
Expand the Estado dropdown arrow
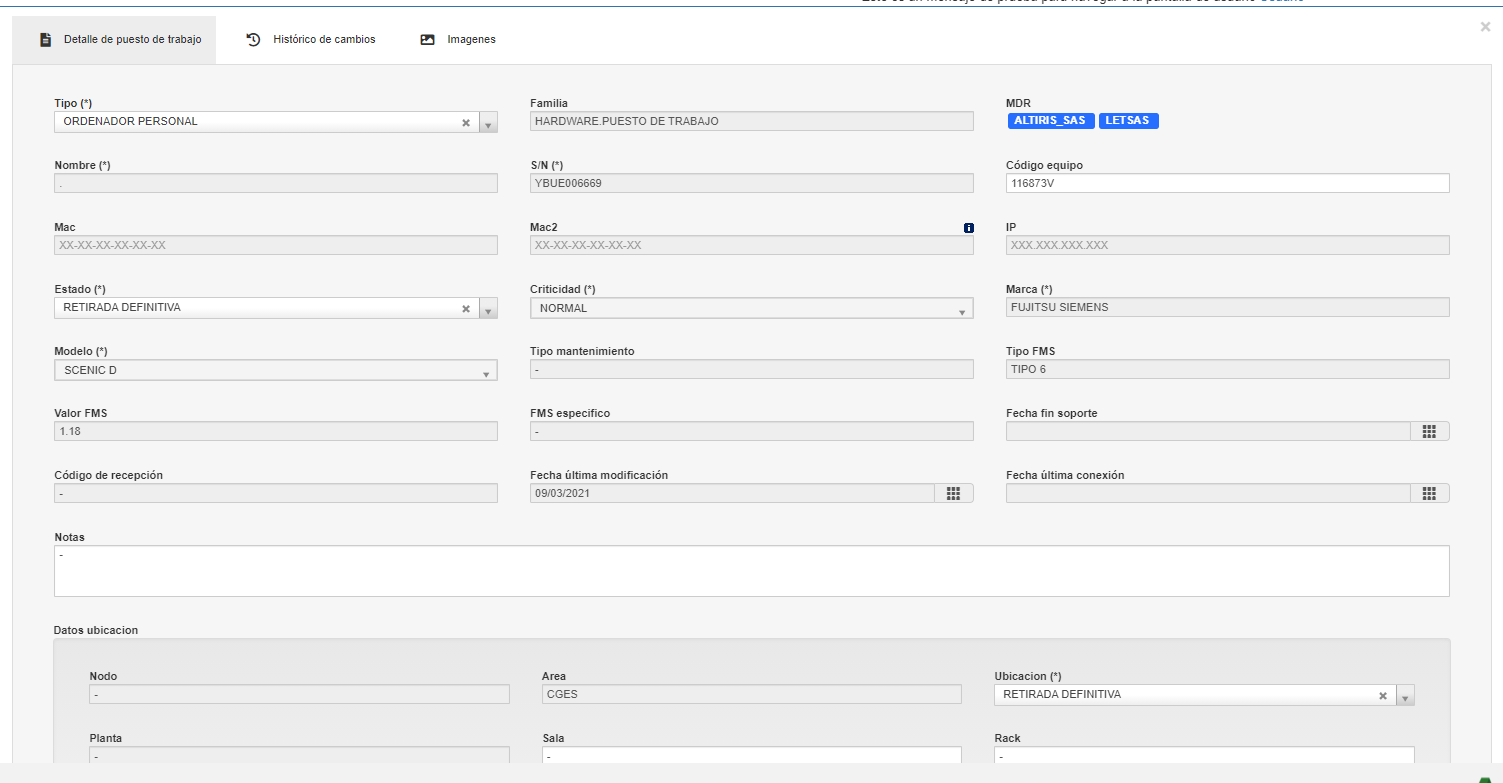point(488,309)
